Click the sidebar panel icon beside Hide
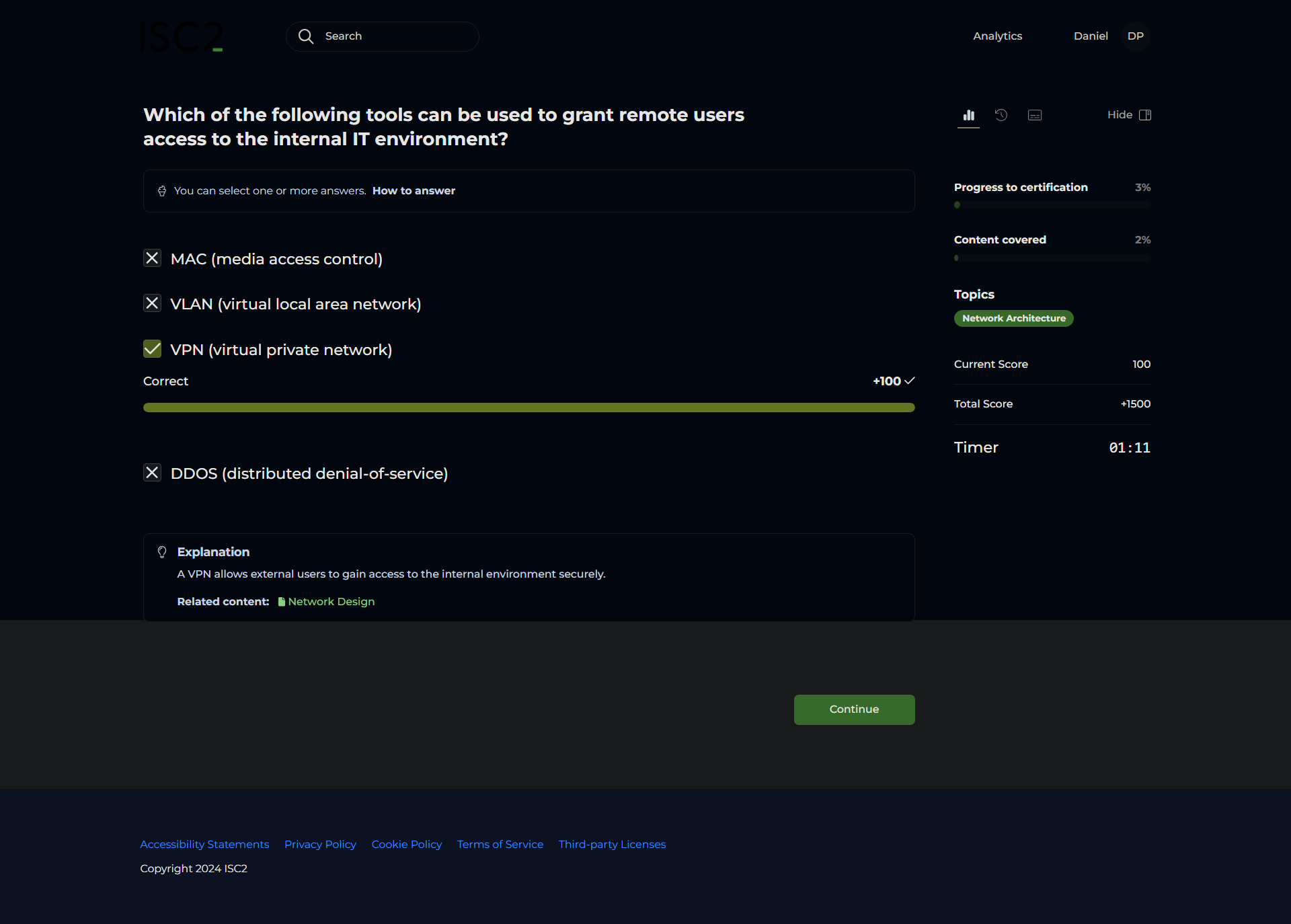 click(x=1145, y=115)
